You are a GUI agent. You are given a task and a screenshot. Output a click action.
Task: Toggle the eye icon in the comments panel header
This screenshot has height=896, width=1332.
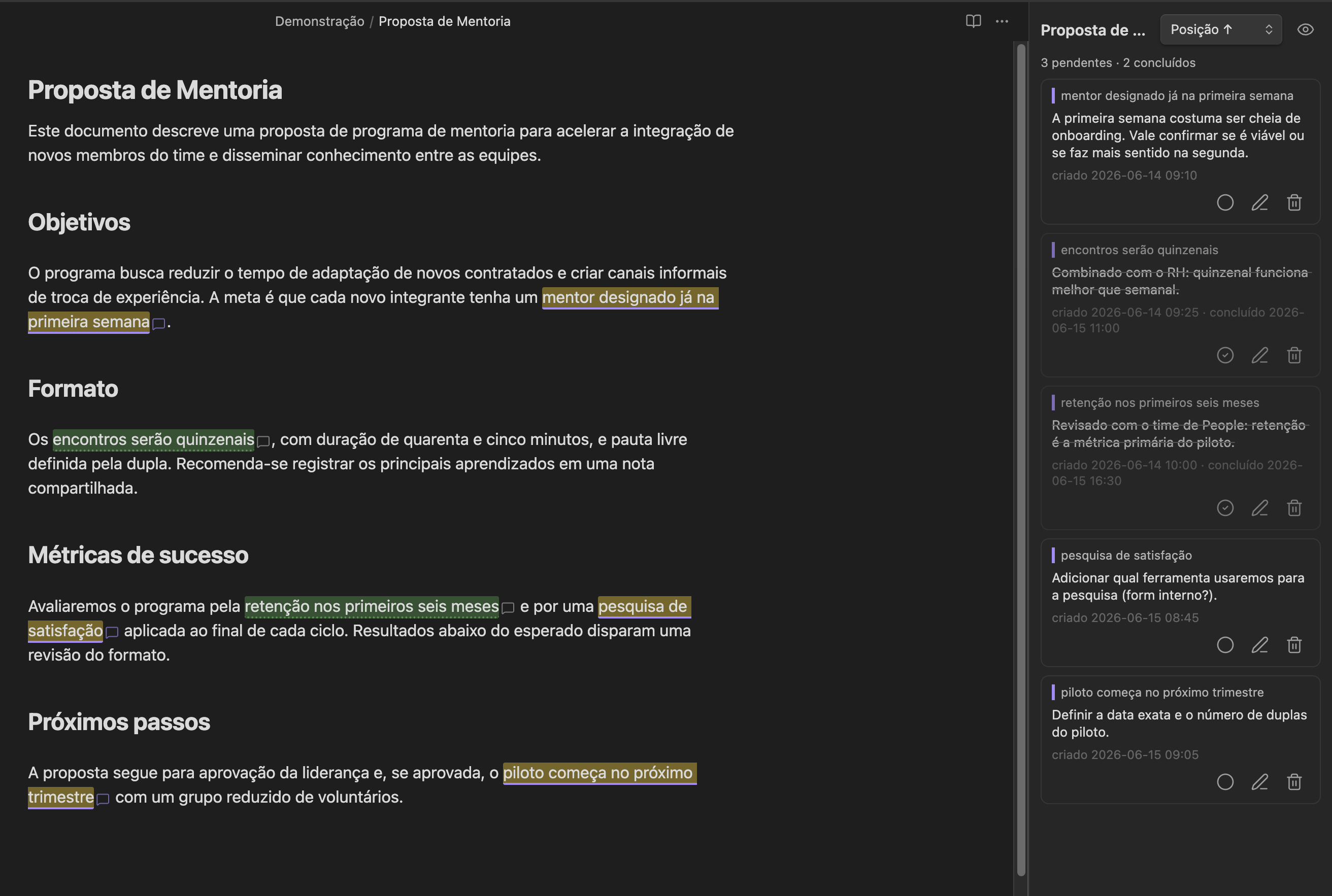(1305, 29)
